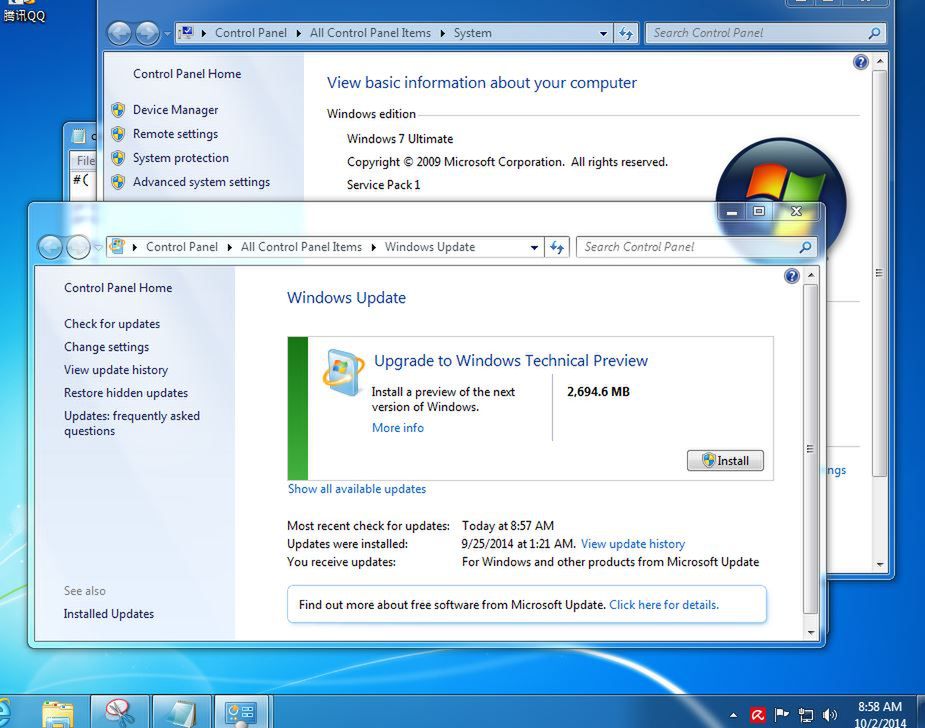This screenshot has height=728, width=925.
Task: Open Updates: frequently asked questions
Action: click(132, 423)
